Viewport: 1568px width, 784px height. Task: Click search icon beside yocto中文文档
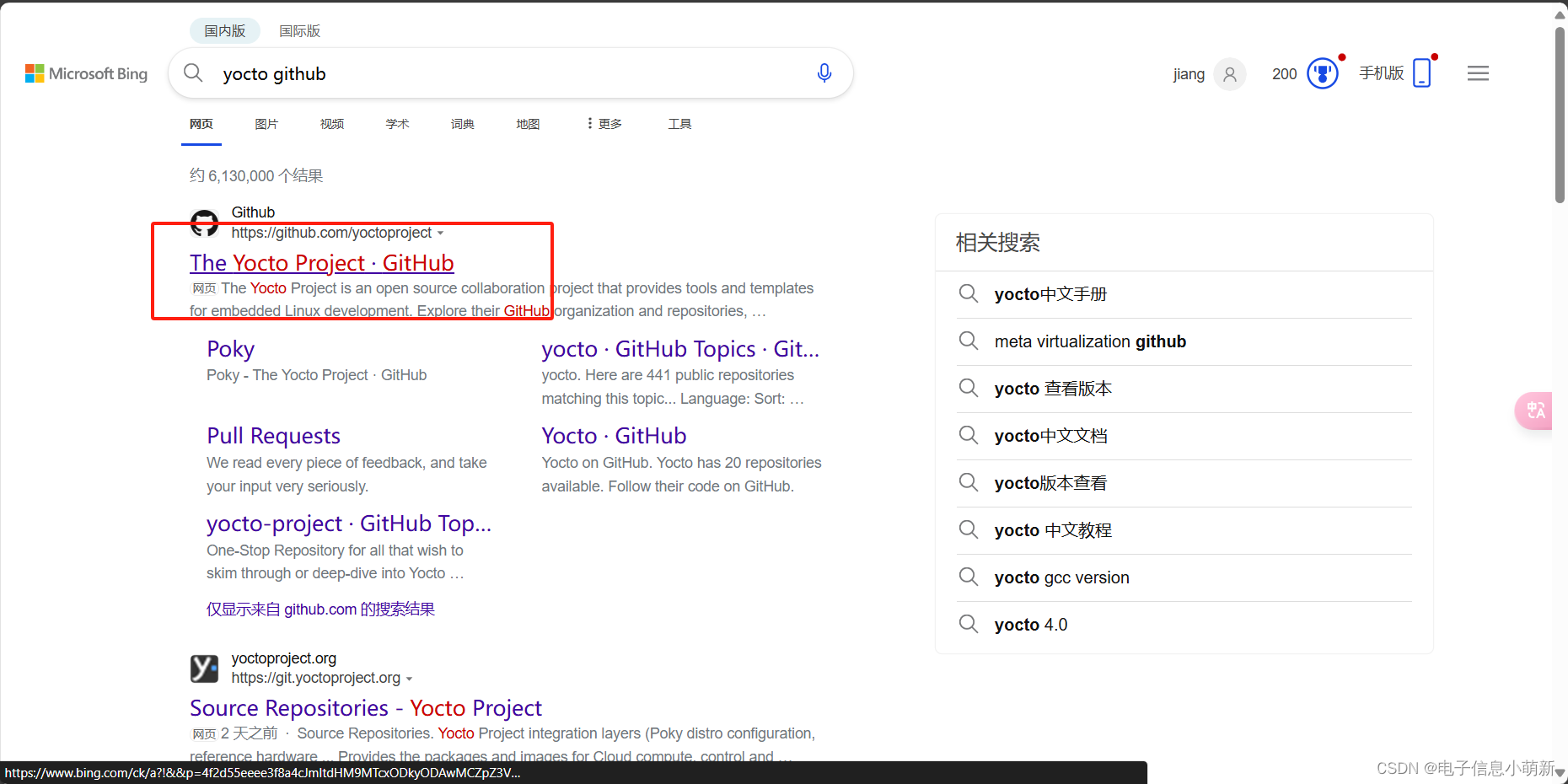pos(969,435)
